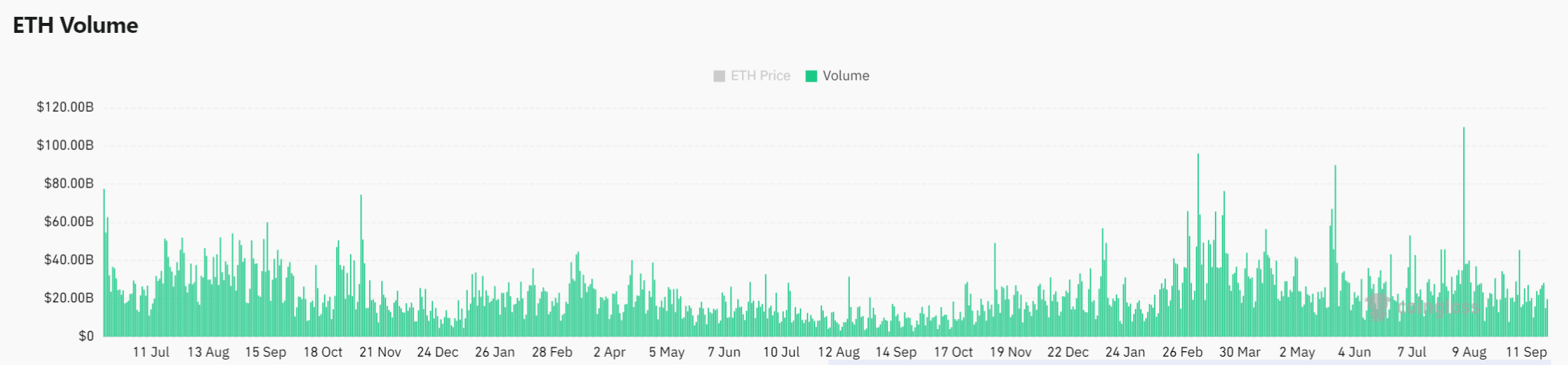The image size is (1568, 365).
Task: Click the 5 May date label
Action: 666,352
